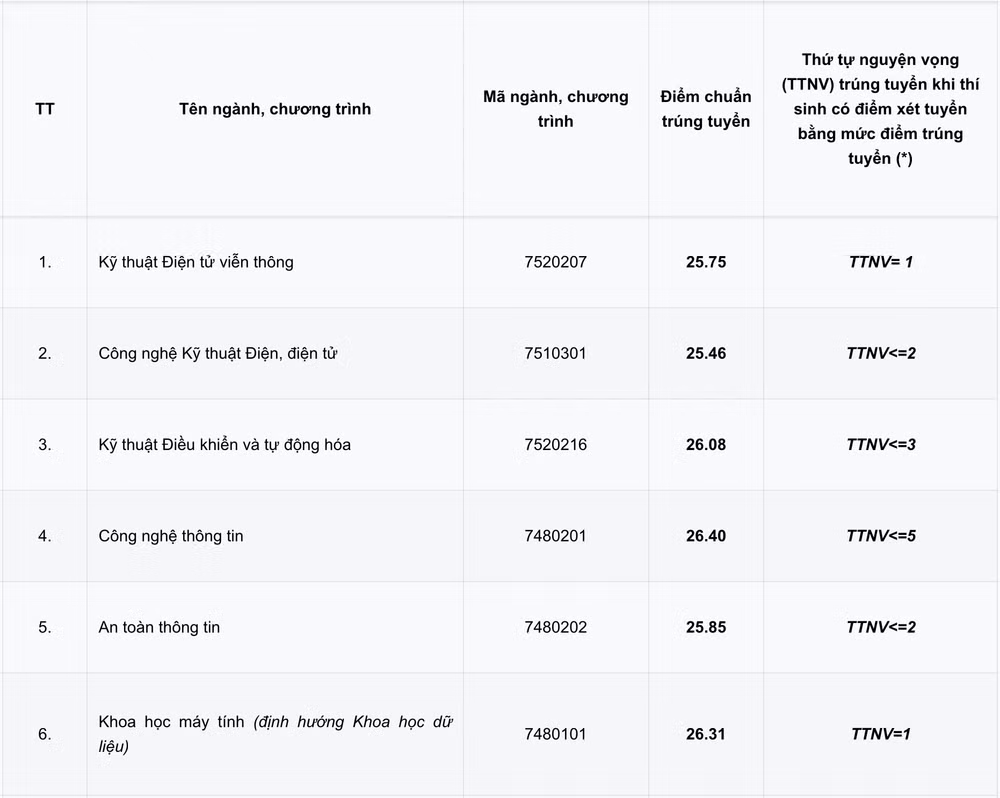Select the "Mã ngành, chương trình" header cell

[x=555, y=109]
